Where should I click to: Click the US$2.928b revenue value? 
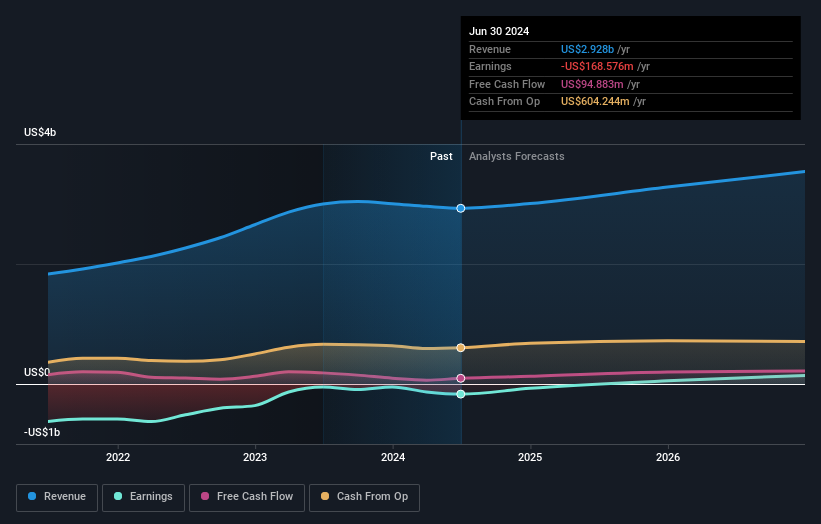[x=587, y=49]
